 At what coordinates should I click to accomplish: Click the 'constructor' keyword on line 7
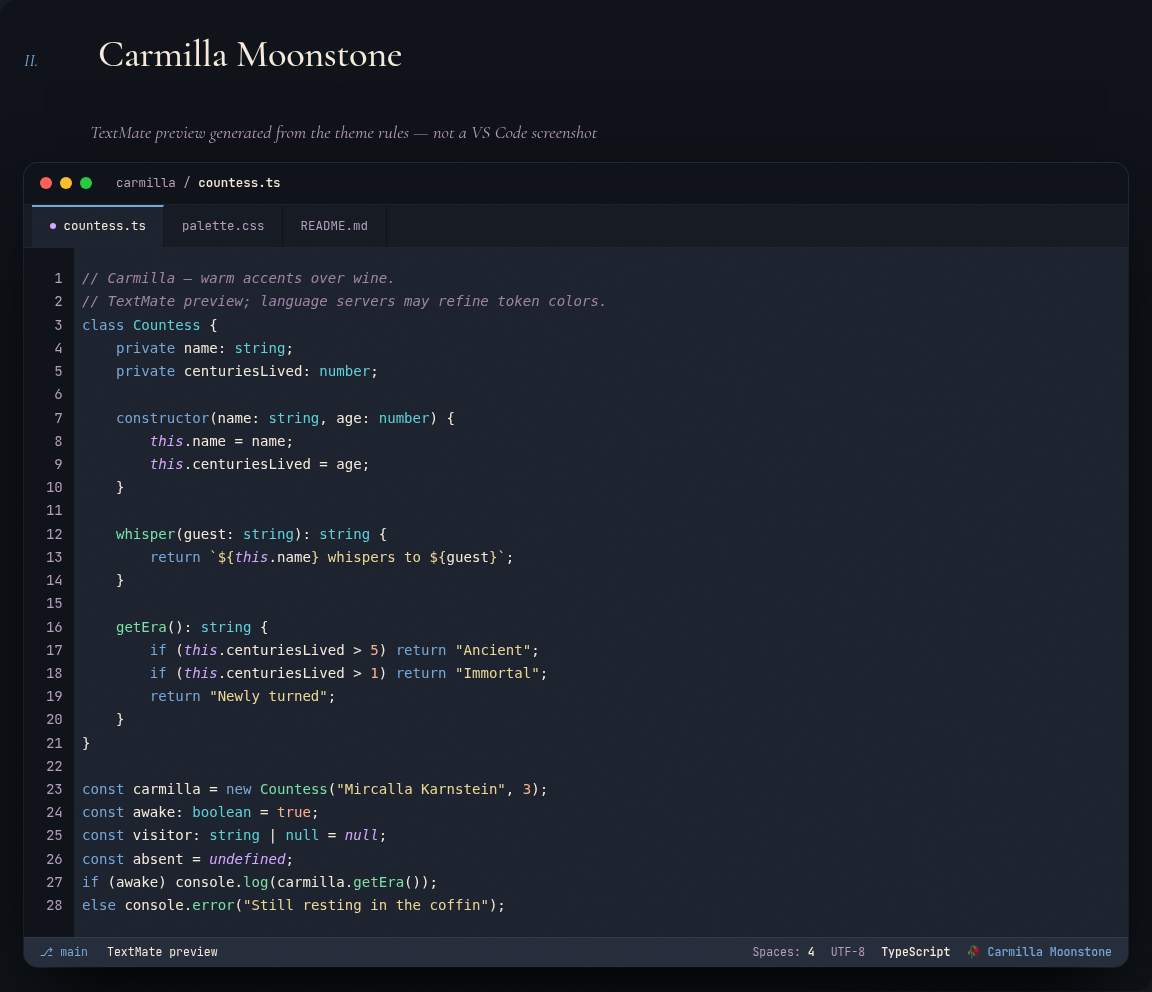pyautogui.click(x=162, y=418)
